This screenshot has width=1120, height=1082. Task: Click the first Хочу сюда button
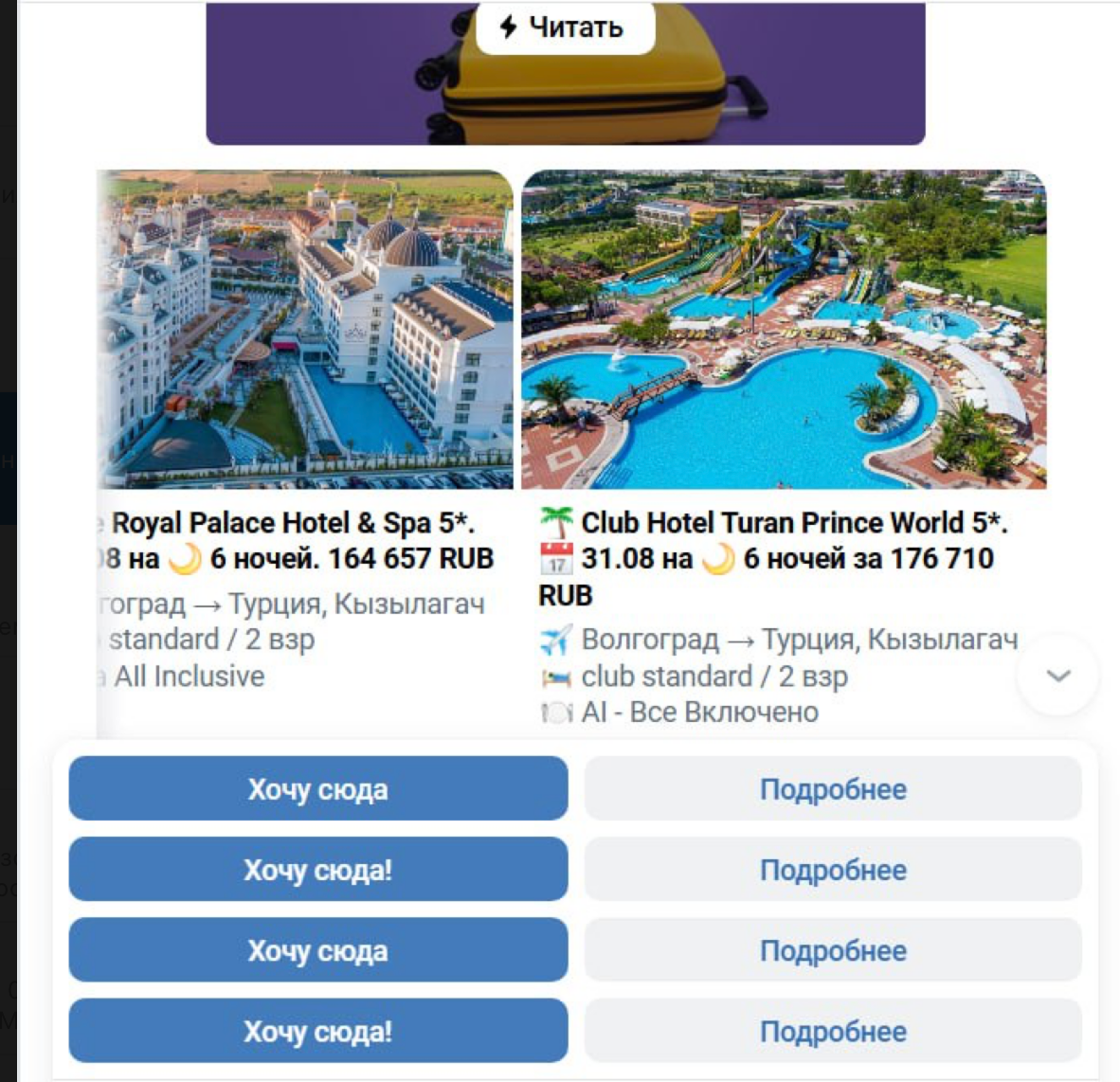(x=318, y=788)
